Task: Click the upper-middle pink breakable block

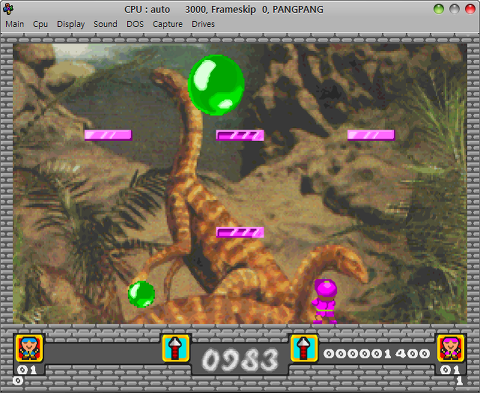Action: (240, 135)
